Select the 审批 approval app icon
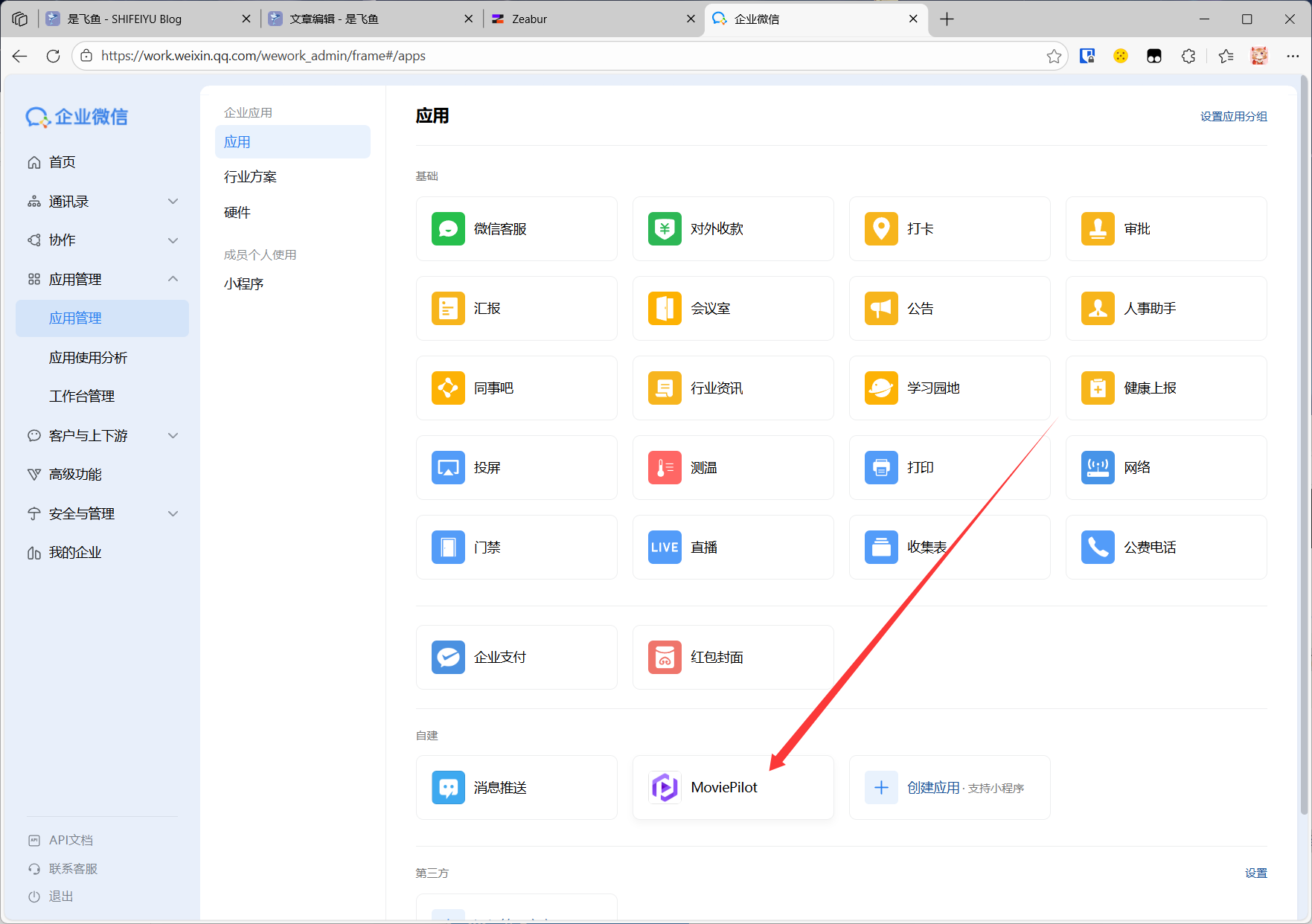Viewport: 1312px width, 924px height. 1098,228
